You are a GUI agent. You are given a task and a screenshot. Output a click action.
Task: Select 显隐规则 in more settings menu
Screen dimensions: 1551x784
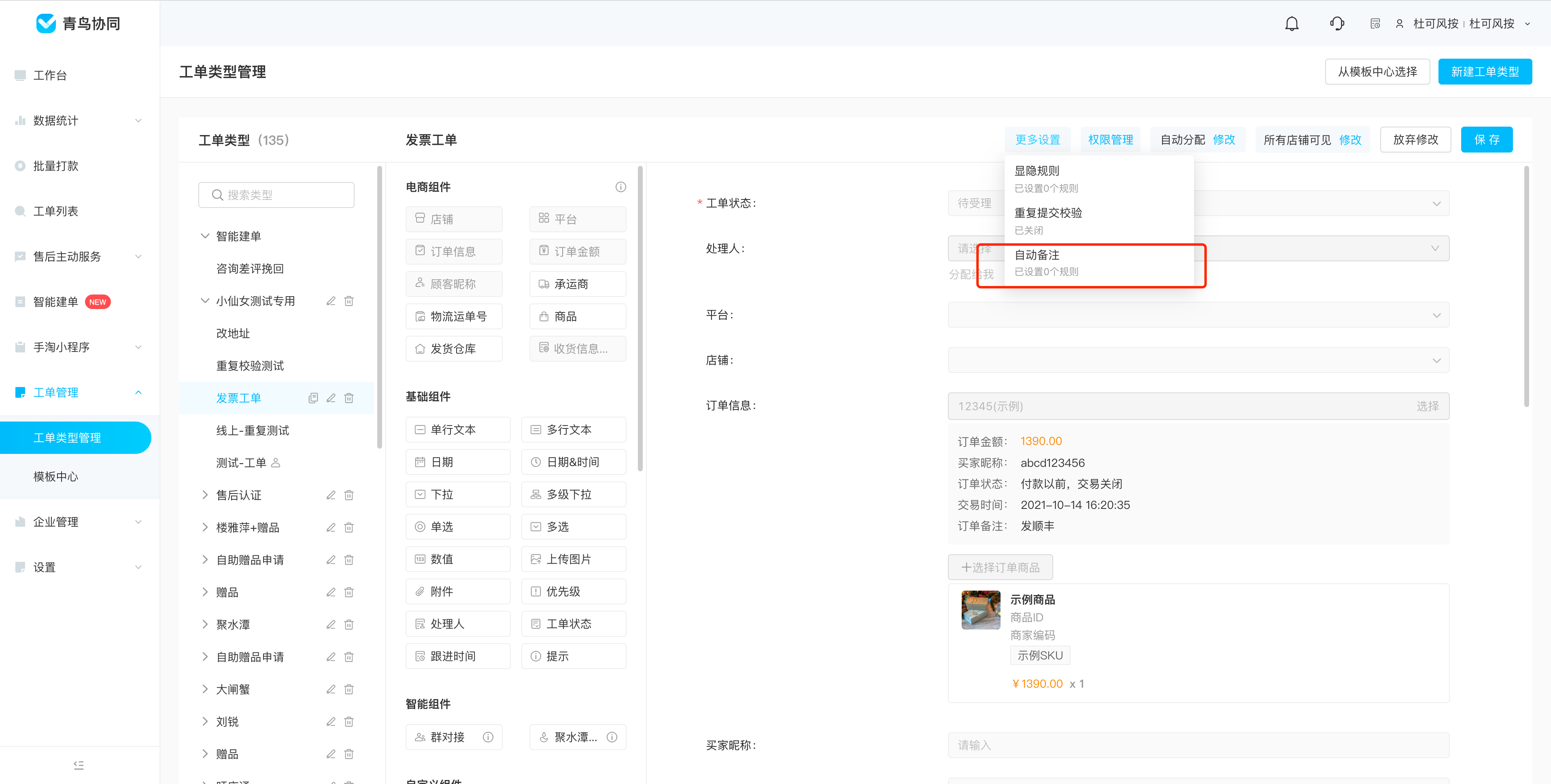click(x=1099, y=179)
